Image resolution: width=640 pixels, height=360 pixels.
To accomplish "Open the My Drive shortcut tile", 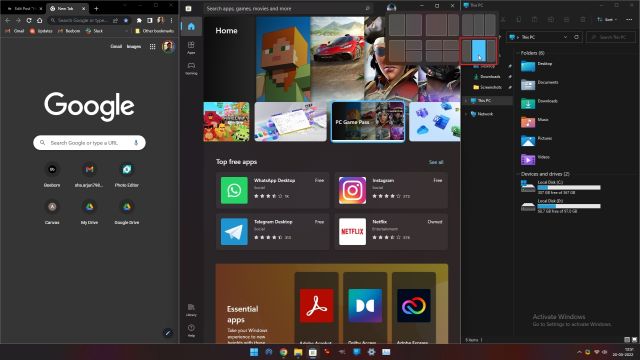I will click(x=89, y=212).
